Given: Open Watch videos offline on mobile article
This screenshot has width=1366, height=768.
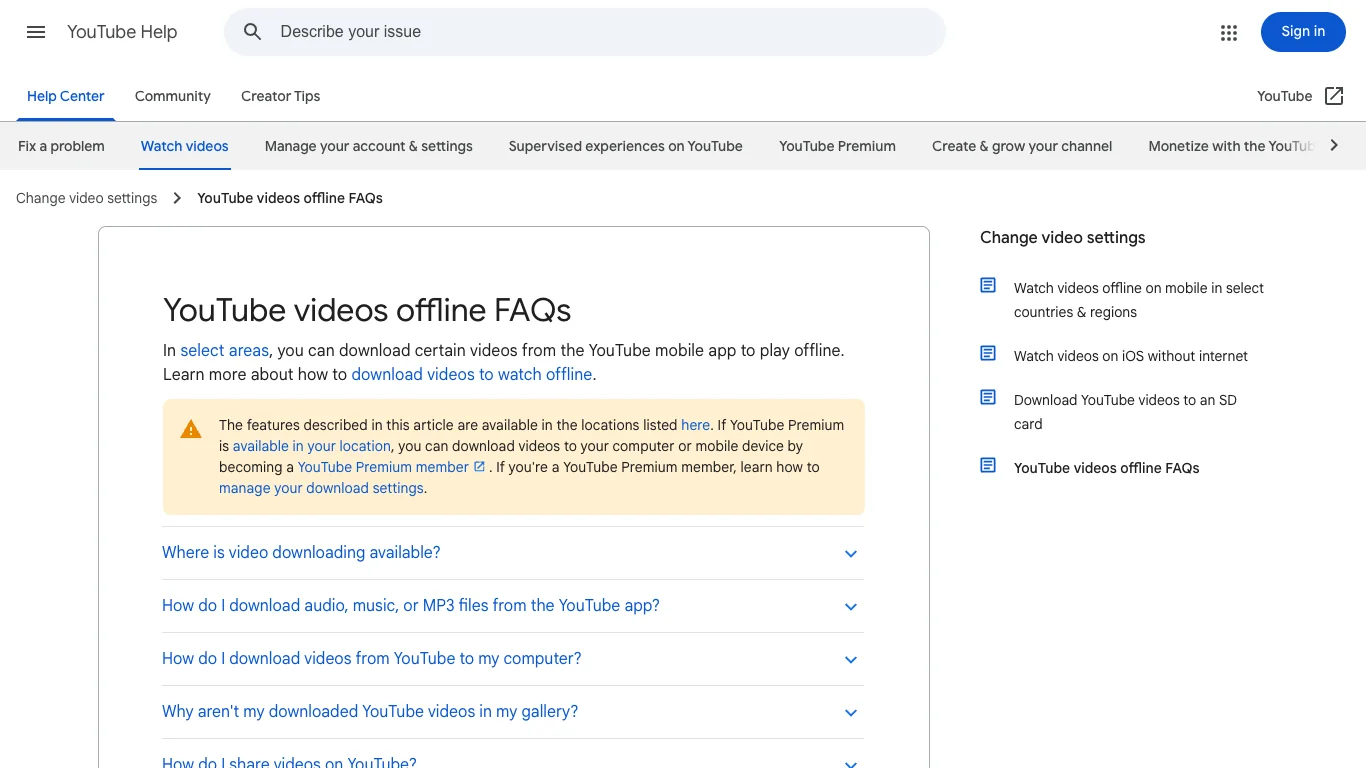Looking at the screenshot, I should pos(1139,300).
